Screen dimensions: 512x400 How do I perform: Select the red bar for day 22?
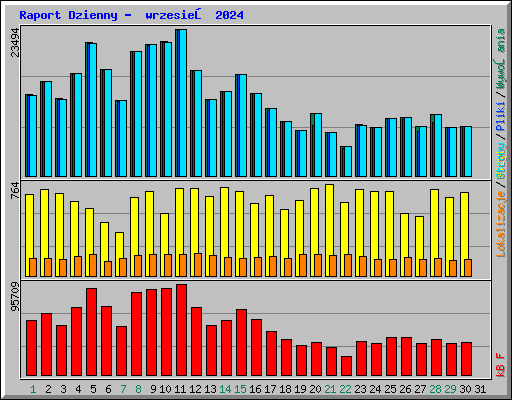(x=347, y=366)
